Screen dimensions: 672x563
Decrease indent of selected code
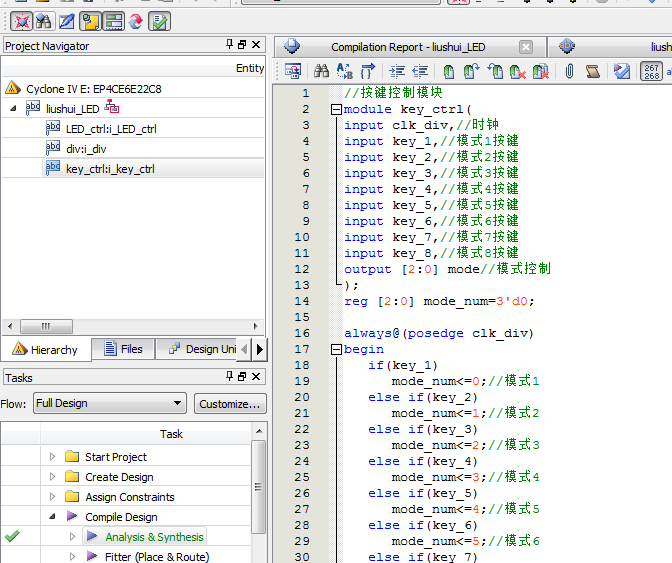tap(420, 71)
